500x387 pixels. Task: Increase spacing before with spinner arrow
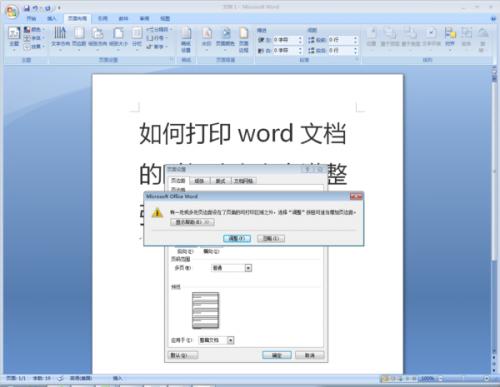[356, 38]
